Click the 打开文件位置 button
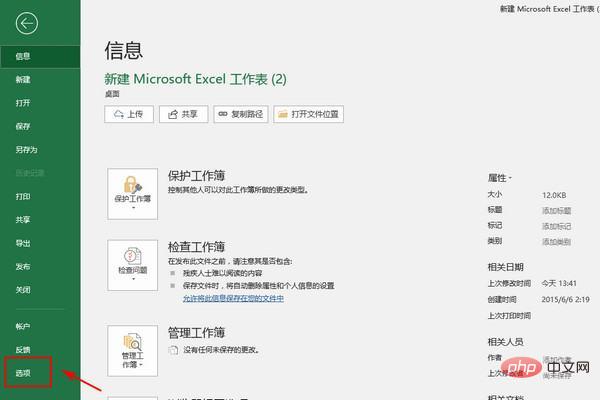This screenshot has height=400, width=600. click(308, 114)
